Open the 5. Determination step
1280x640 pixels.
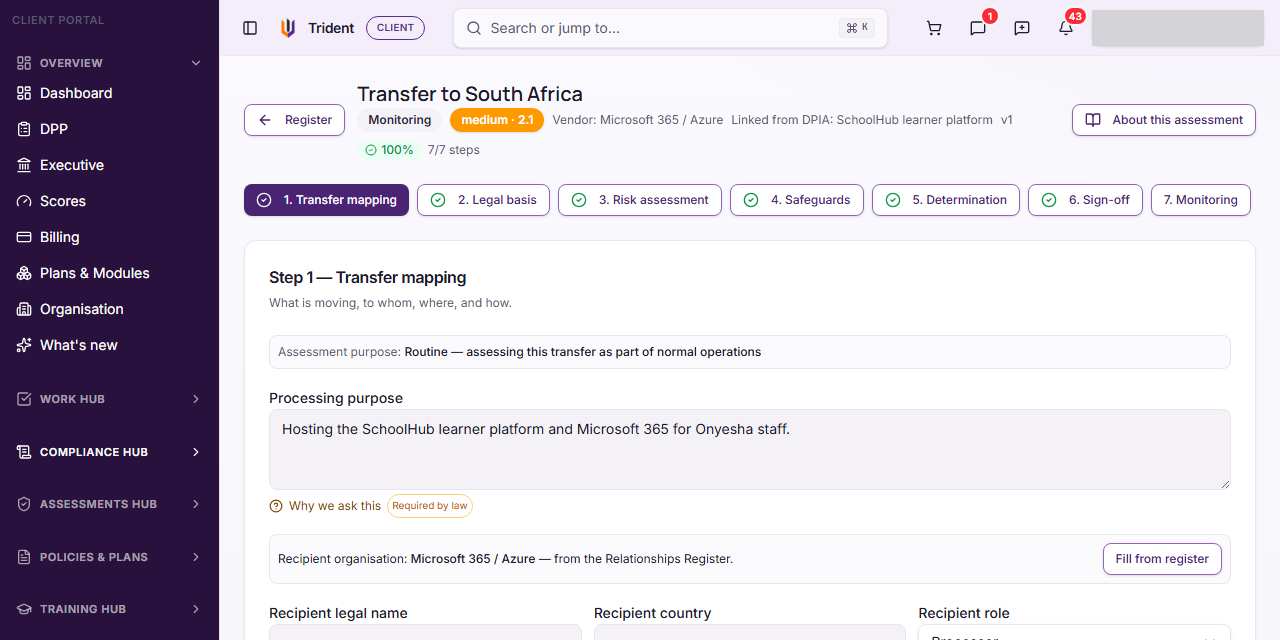click(x=946, y=200)
